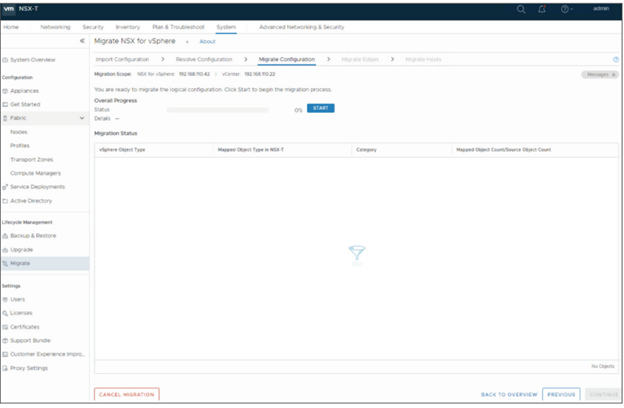Open the Messages badge button
Image resolution: width=624 pixels, height=408 pixels.
pos(600,75)
